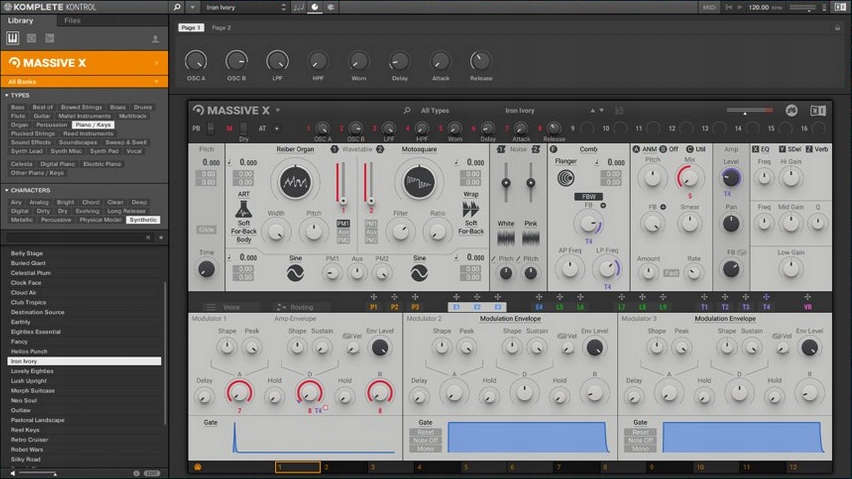Click the user content icon in Library
The height and width of the screenshot is (479, 852).
point(155,39)
